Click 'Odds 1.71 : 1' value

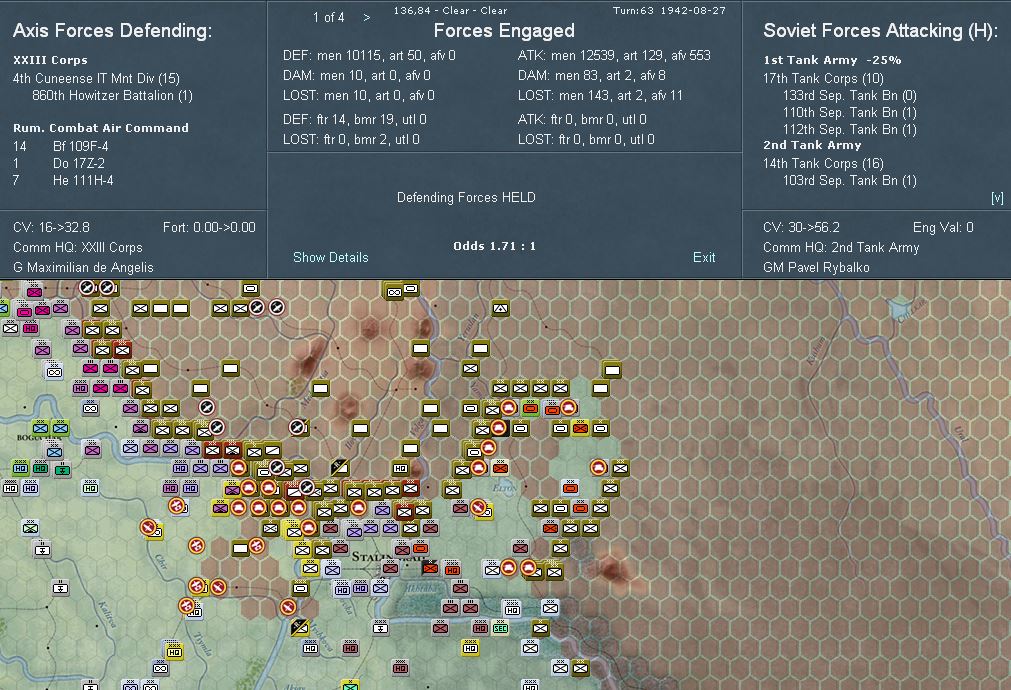[x=495, y=246]
